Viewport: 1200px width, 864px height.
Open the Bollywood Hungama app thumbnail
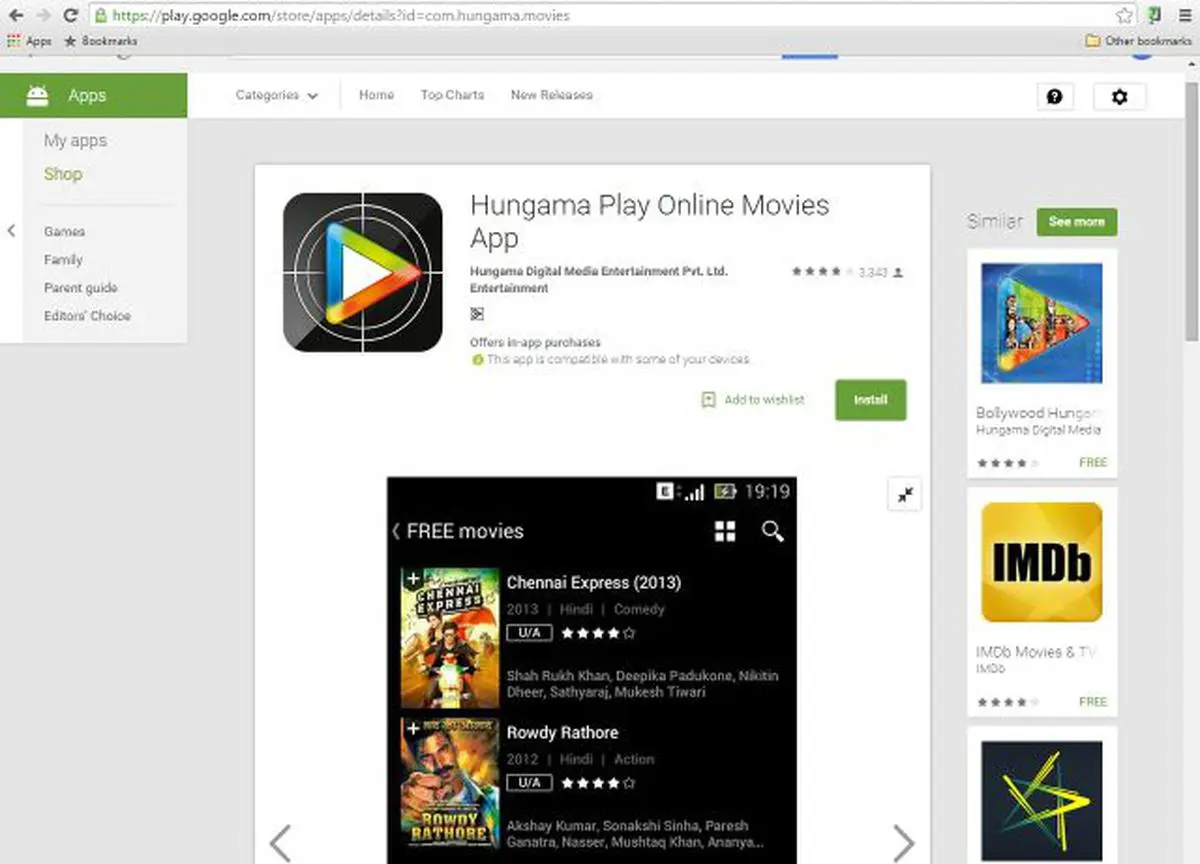point(1042,323)
